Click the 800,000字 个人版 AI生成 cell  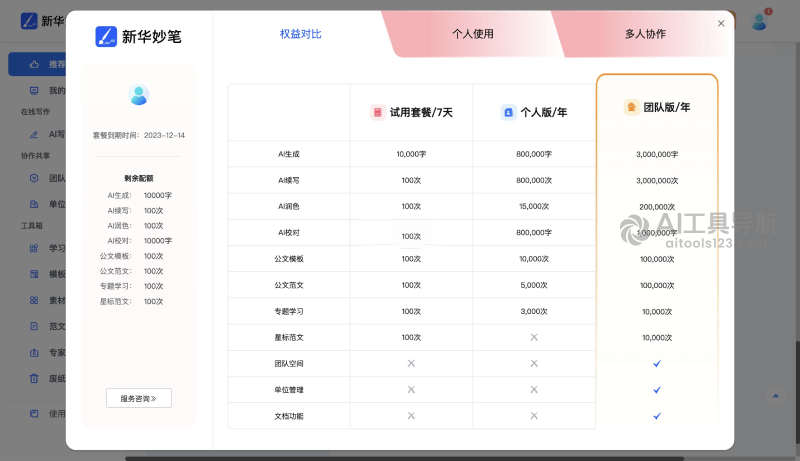(534, 154)
